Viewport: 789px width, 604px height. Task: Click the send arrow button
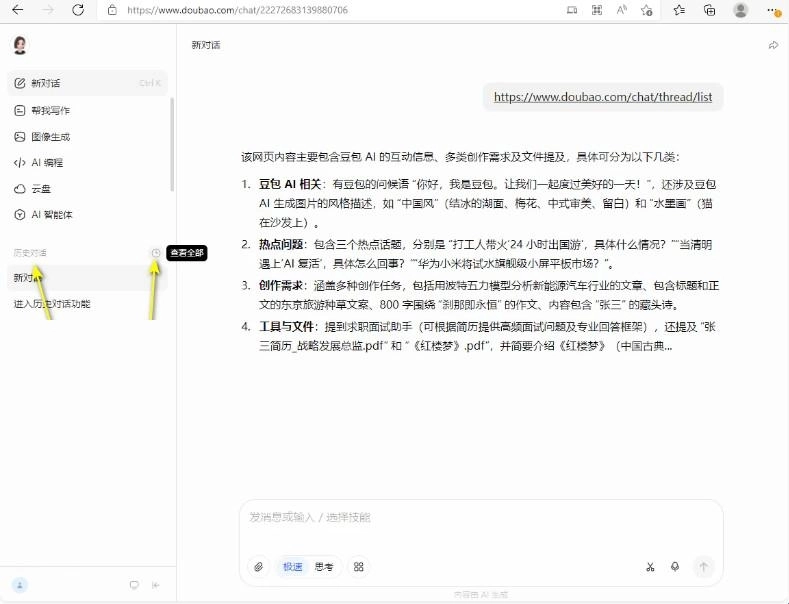703,567
